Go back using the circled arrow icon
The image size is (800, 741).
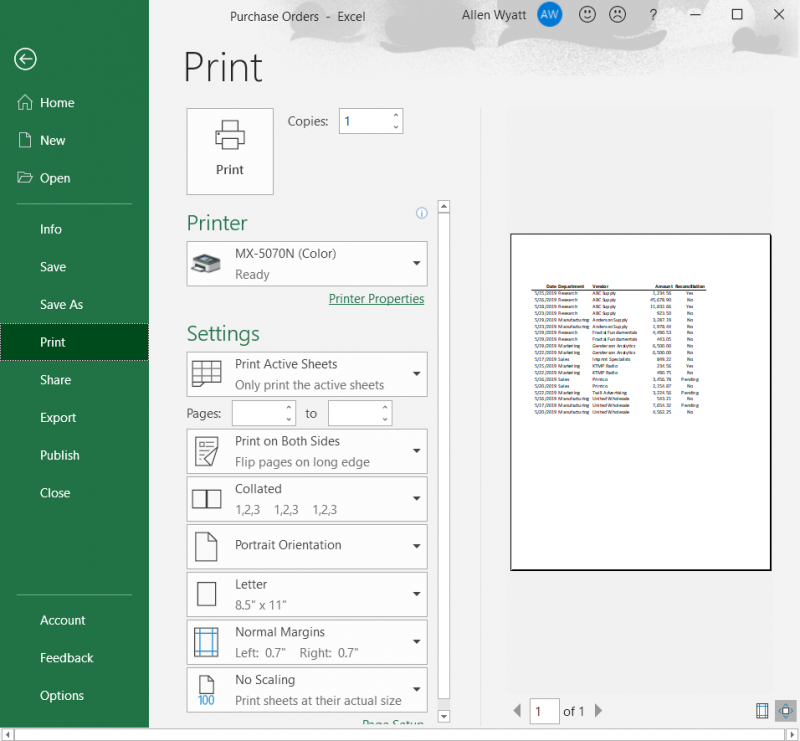(x=25, y=59)
